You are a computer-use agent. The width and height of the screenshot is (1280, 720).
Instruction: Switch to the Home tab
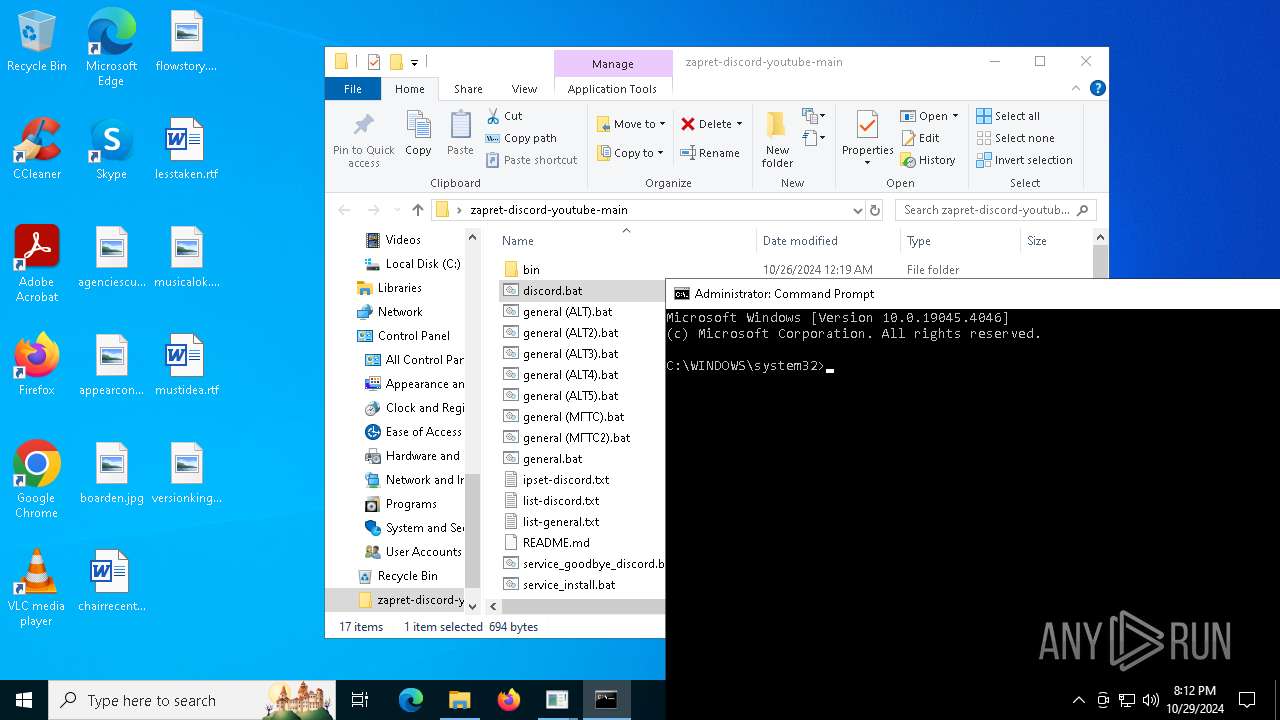[x=409, y=88]
